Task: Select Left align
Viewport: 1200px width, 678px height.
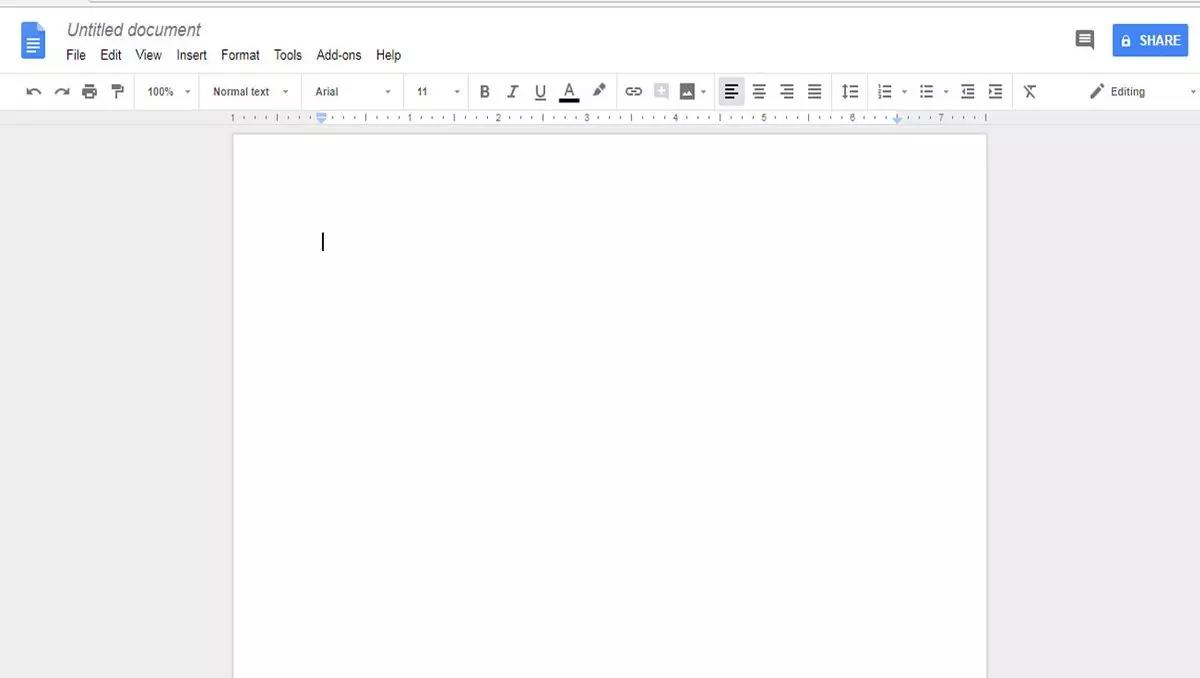Action: coord(731,91)
